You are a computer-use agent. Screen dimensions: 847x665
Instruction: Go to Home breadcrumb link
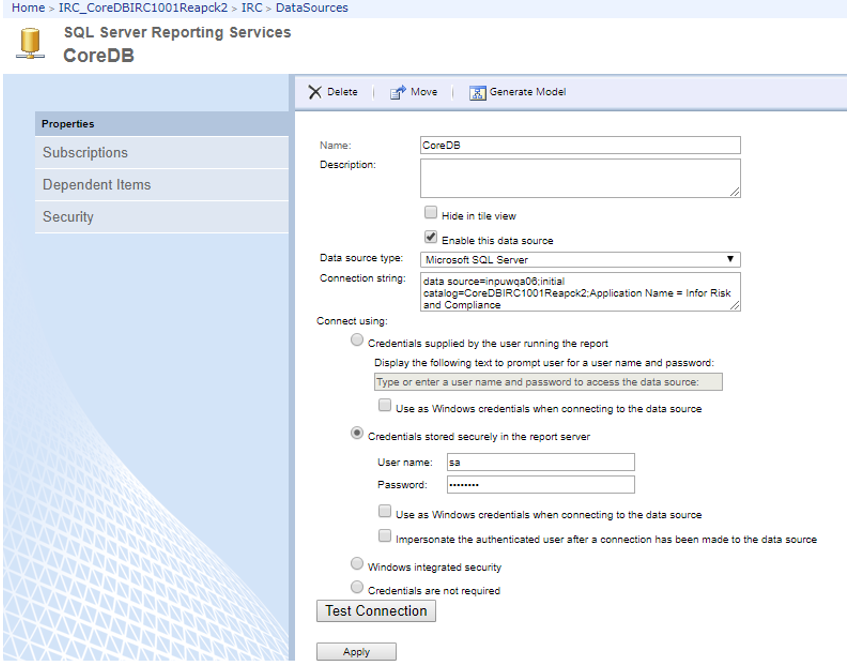[x=28, y=7]
